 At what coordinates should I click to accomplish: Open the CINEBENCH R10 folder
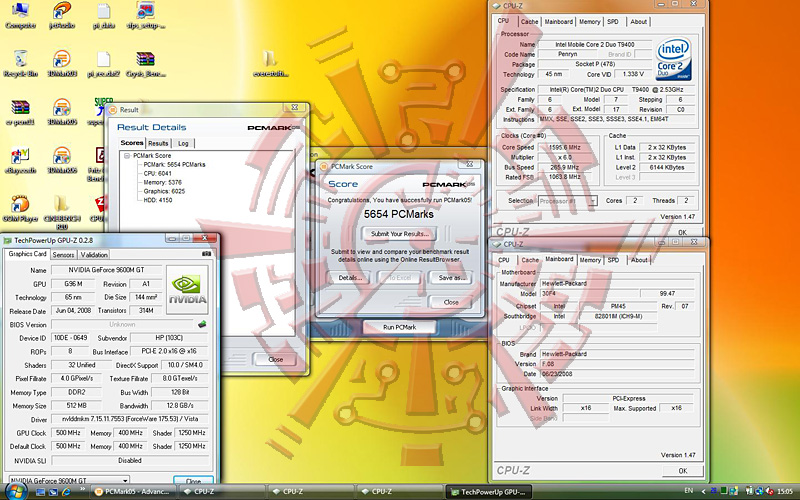(62, 212)
